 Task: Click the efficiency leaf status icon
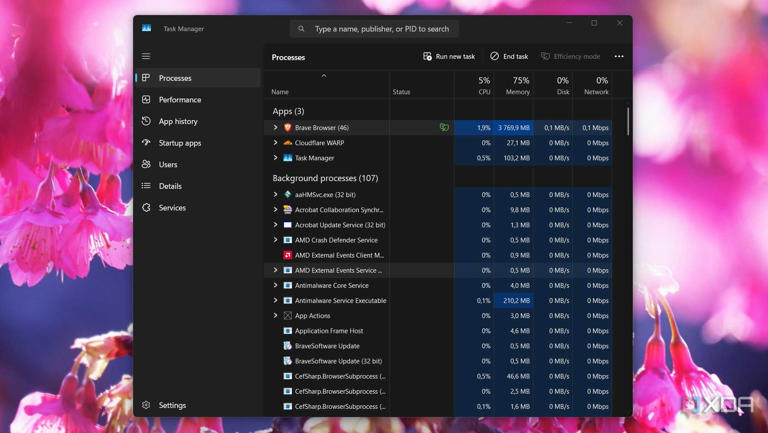click(x=444, y=128)
